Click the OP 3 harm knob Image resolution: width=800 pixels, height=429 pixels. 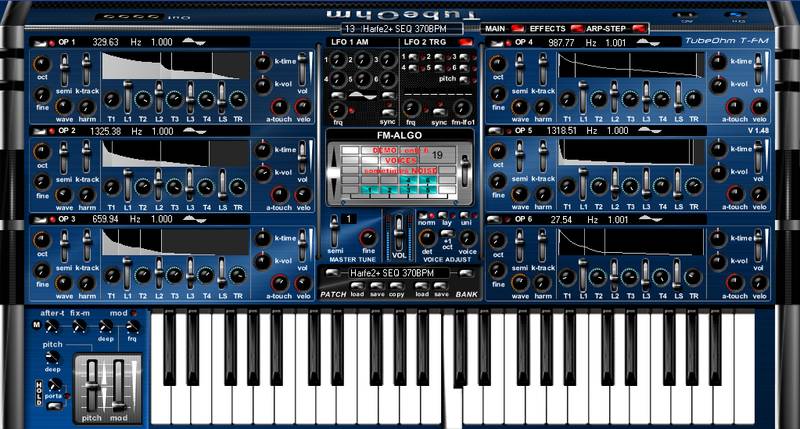pyautogui.click(x=87, y=283)
